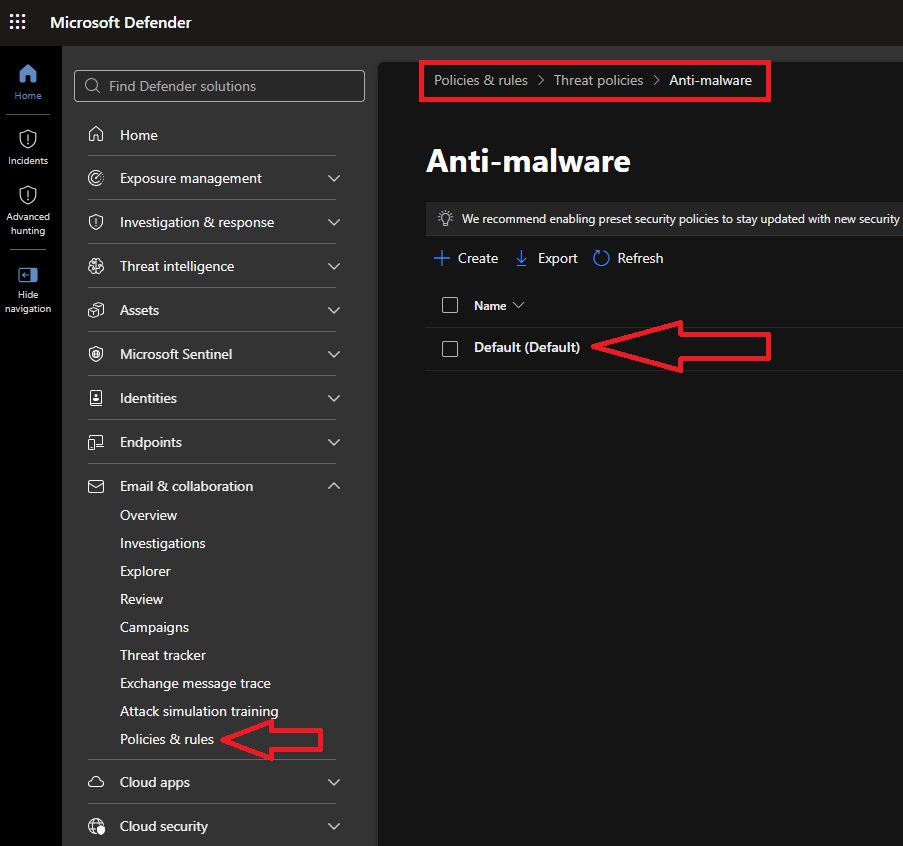Click the search magnifier icon
The image size is (903, 846).
point(92,86)
